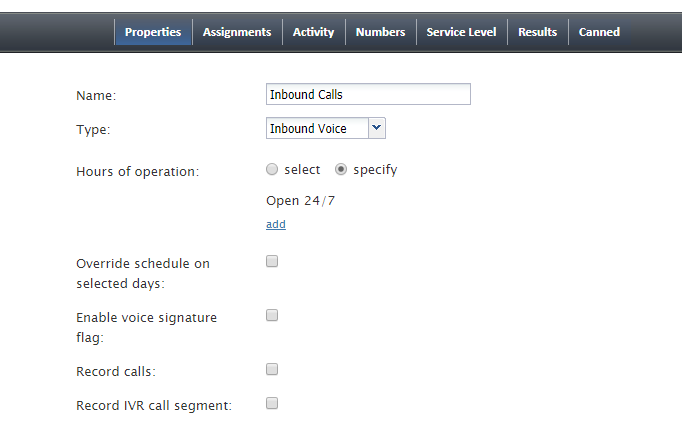The height and width of the screenshot is (422, 682).
Task: Tick the Record IVR call segment checkbox
Action: [272, 403]
